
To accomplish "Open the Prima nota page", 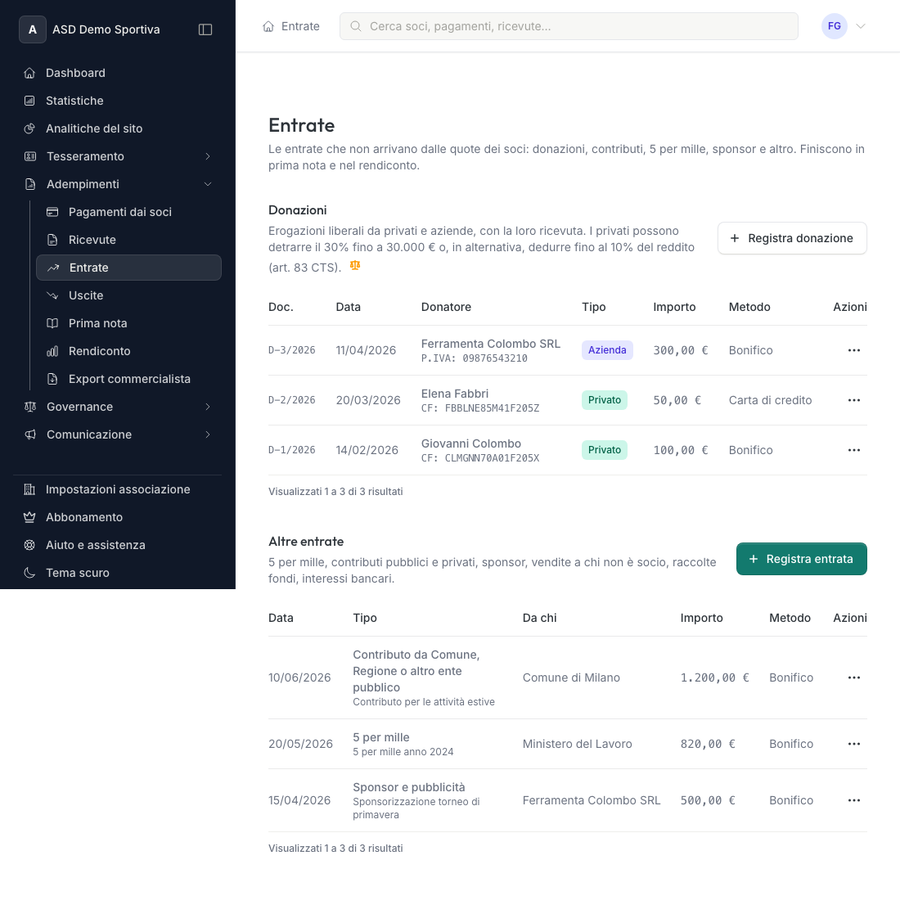I will point(129,324).
